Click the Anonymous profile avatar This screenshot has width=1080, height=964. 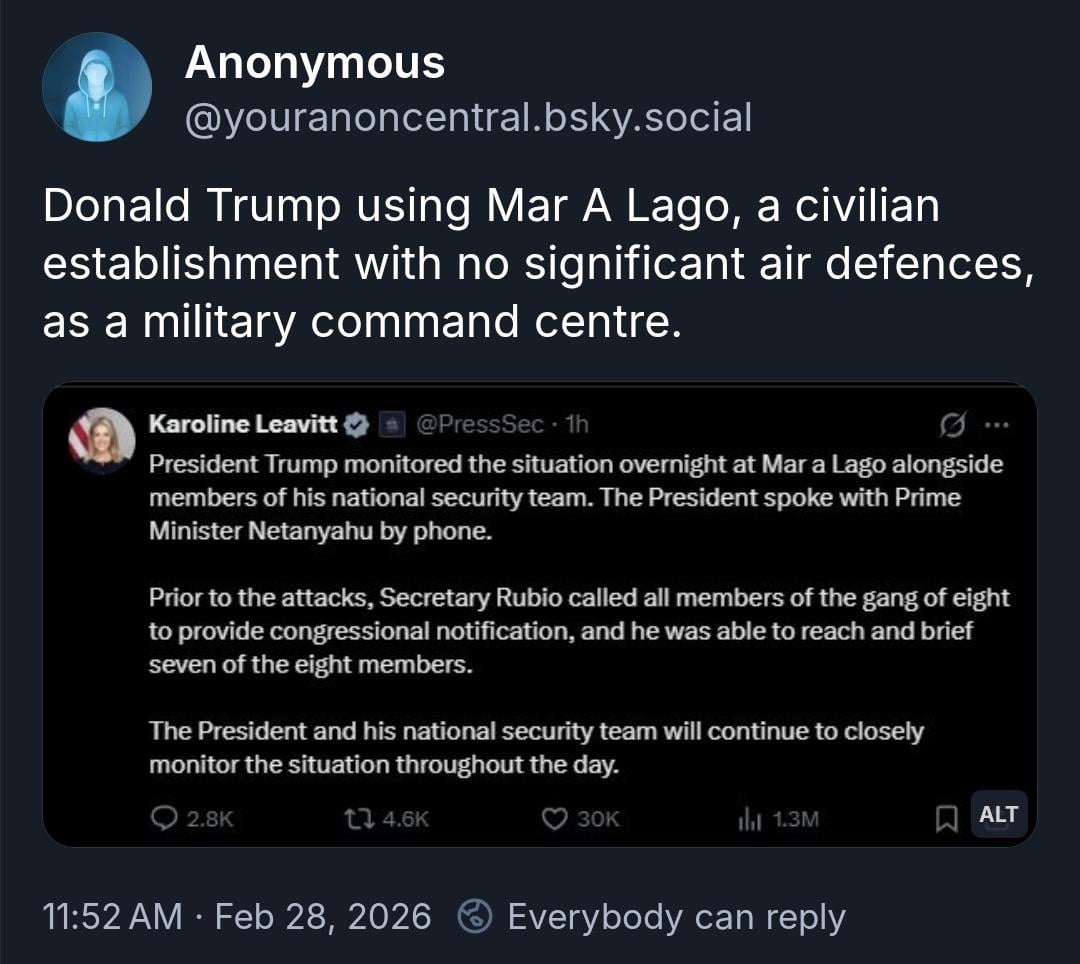coord(97,87)
